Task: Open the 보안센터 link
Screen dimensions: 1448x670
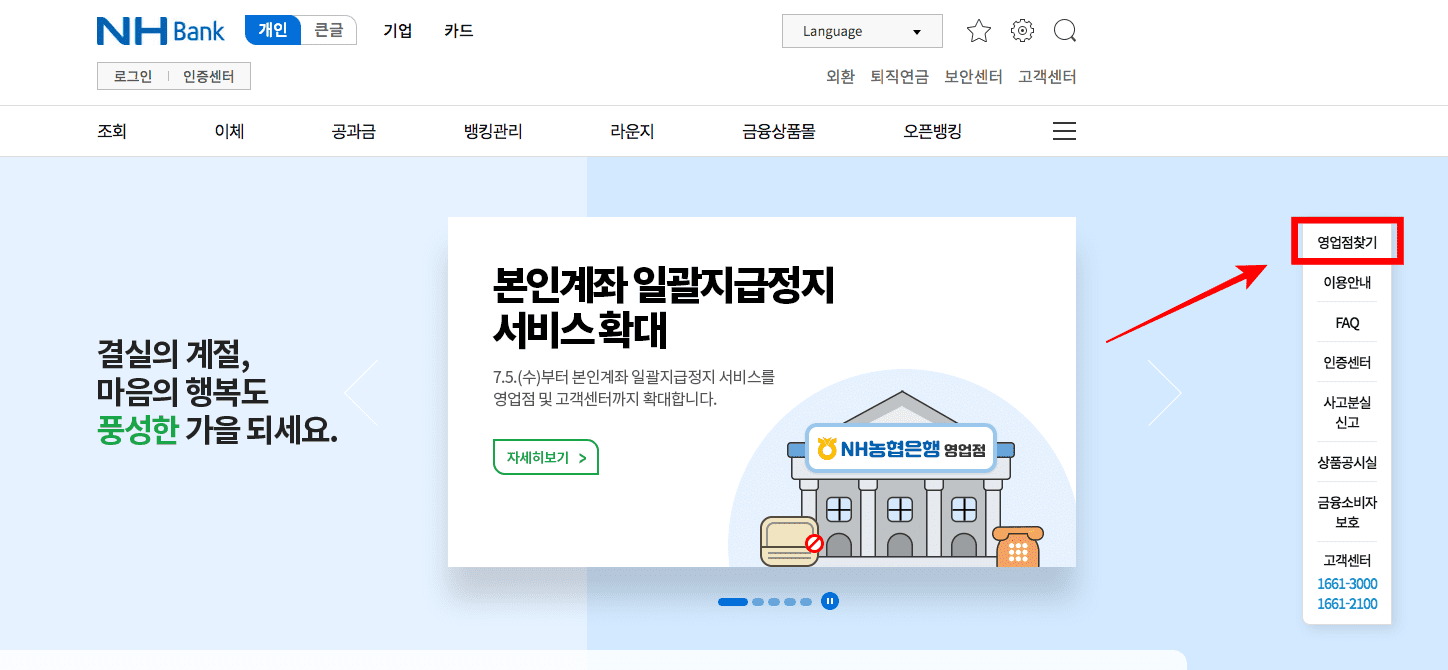Action: point(973,76)
